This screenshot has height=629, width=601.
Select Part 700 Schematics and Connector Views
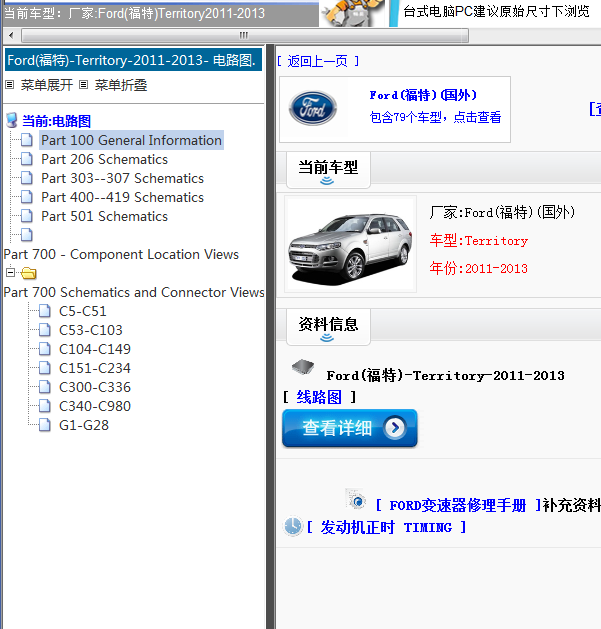(134, 292)
